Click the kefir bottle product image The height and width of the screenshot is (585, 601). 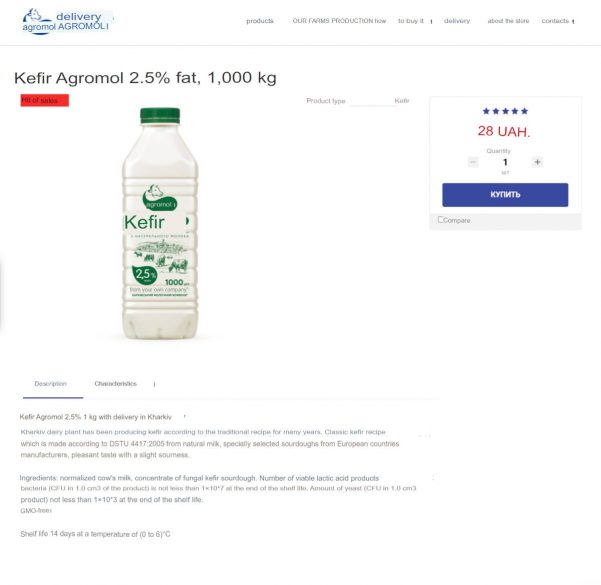point(160,223)
